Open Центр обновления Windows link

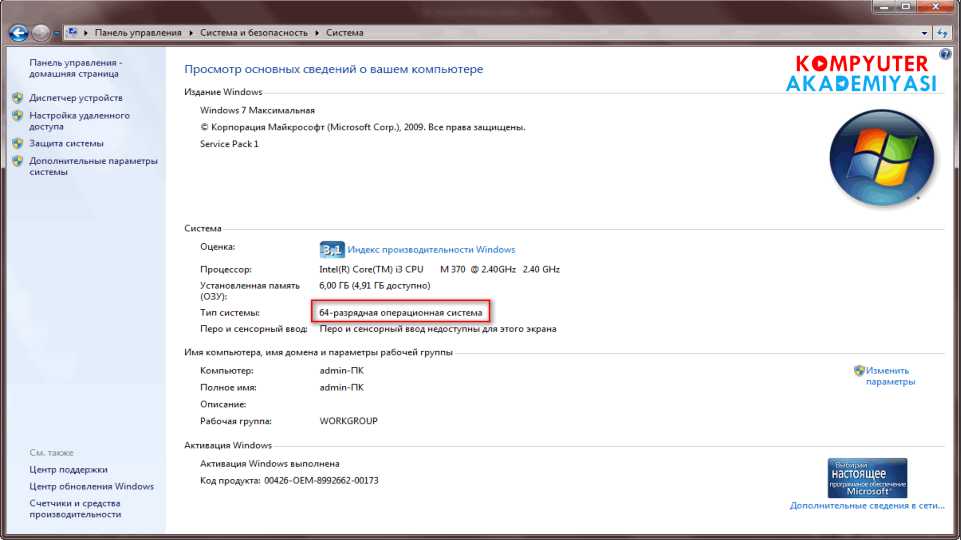tap(91, 486)
